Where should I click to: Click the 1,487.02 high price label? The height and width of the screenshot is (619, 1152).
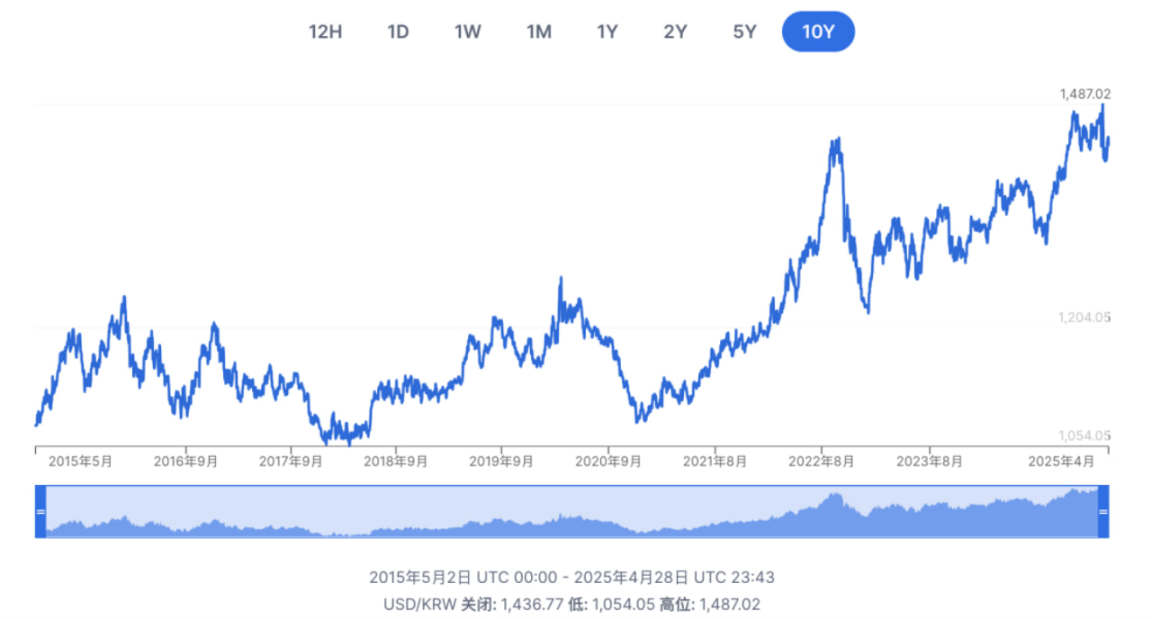pyautogui.click(x=1085, y=94)
